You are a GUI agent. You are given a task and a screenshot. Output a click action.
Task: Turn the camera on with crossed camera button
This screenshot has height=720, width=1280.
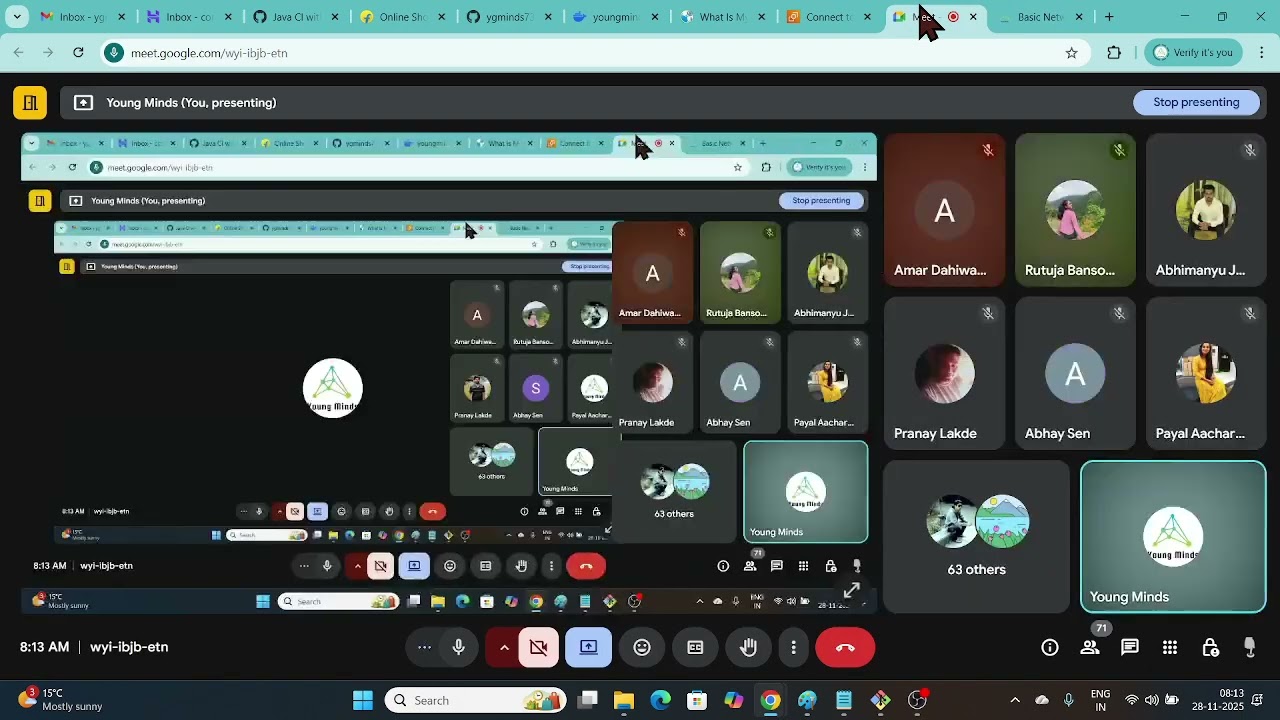tap(539, 647)
